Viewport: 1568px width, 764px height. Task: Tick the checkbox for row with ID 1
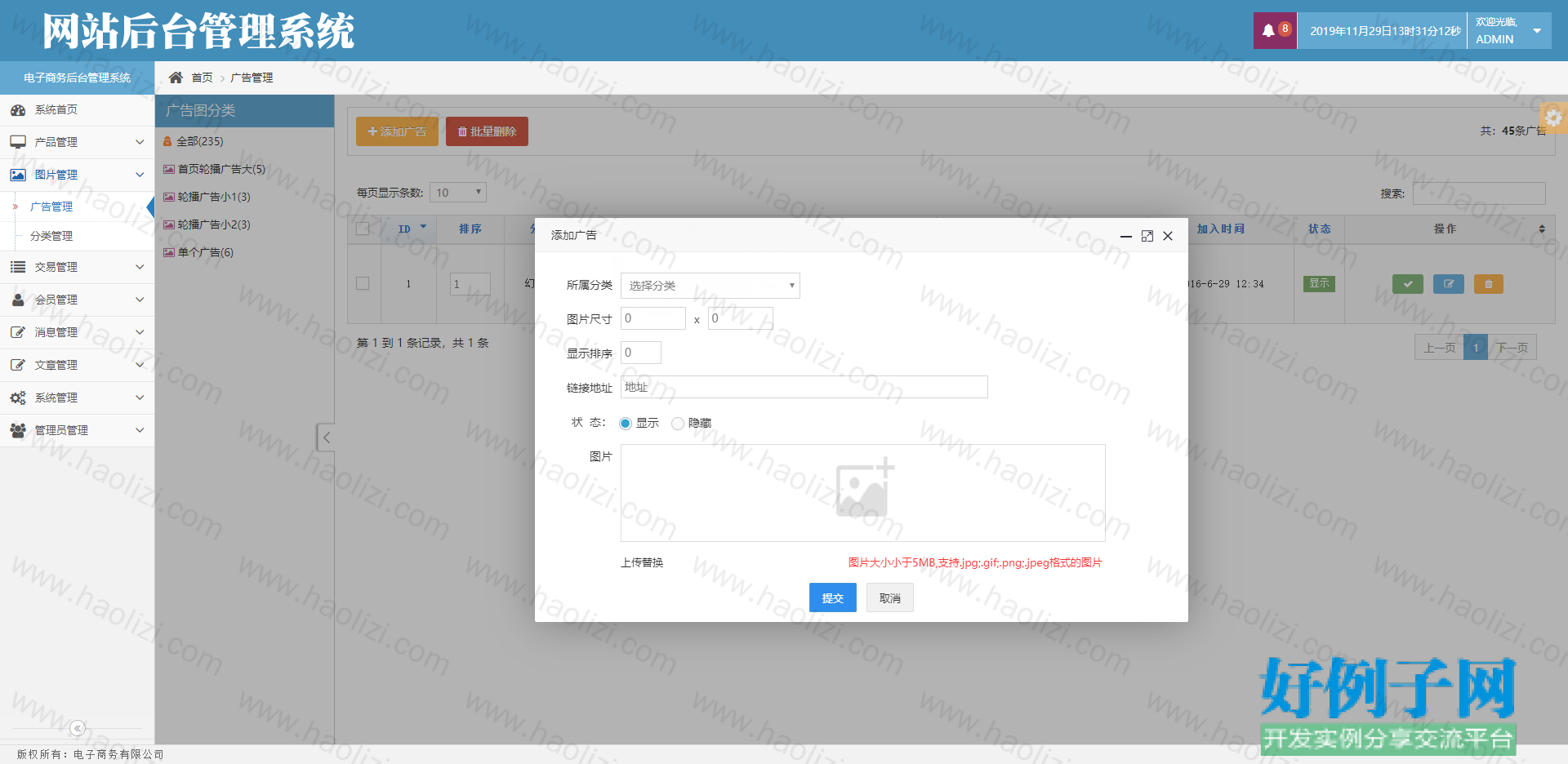pos(363,283)
